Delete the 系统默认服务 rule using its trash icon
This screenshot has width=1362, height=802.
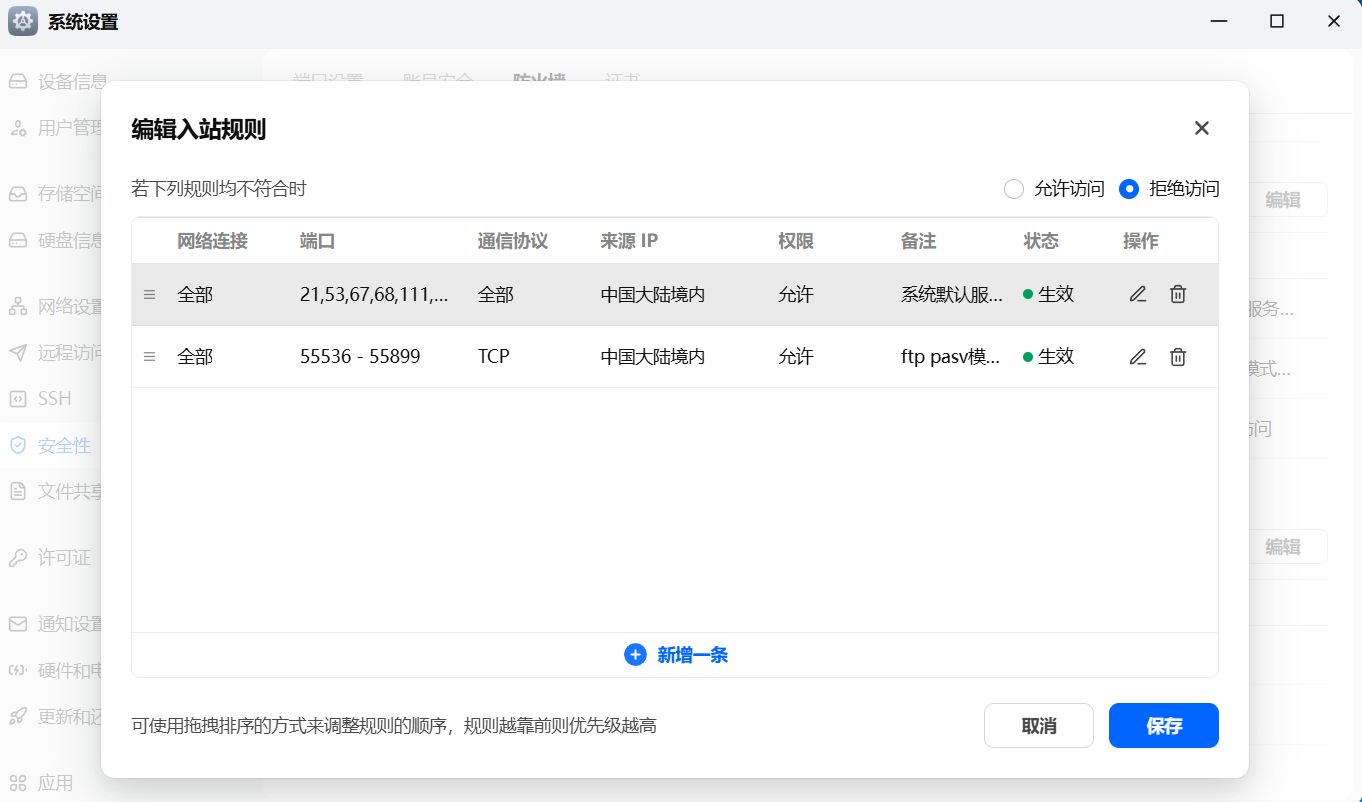tap(1177, 294)
